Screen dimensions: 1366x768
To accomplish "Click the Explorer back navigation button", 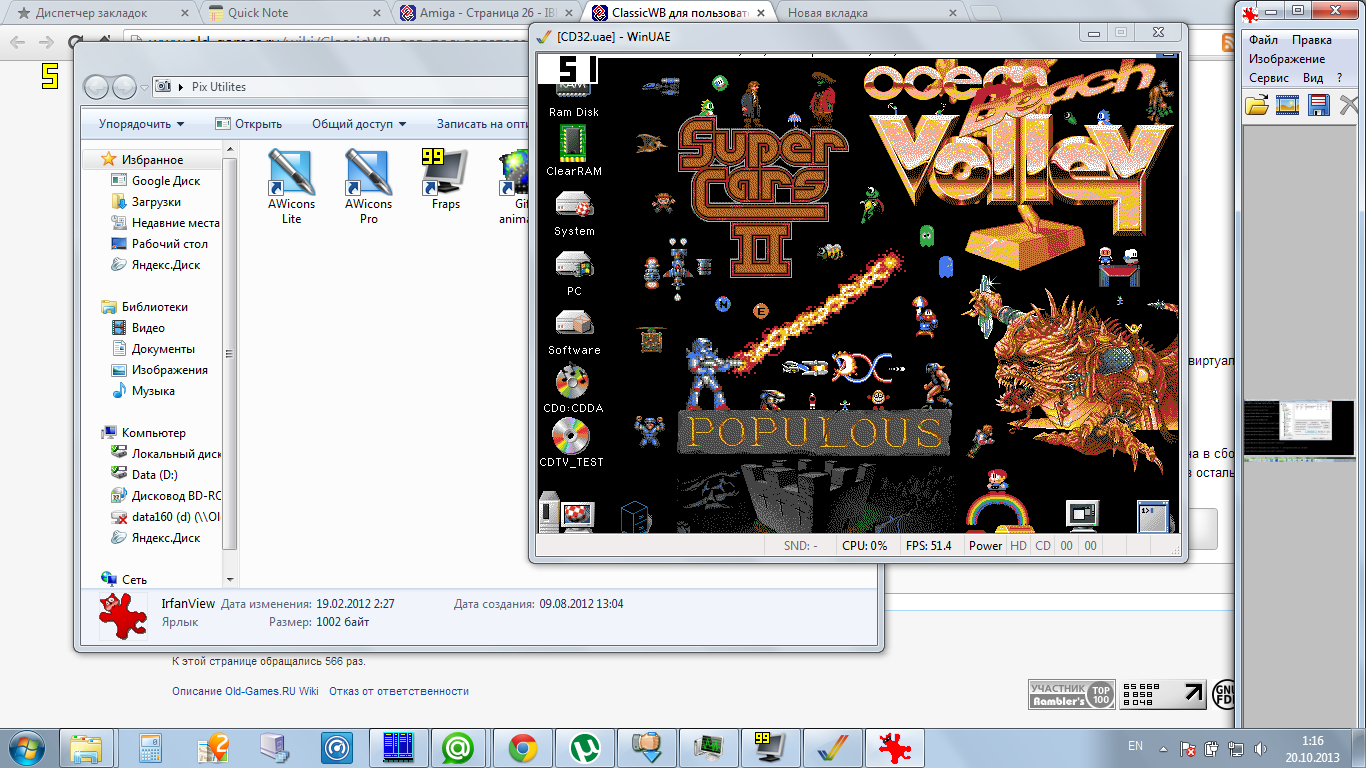I will (x=98, y=87).
